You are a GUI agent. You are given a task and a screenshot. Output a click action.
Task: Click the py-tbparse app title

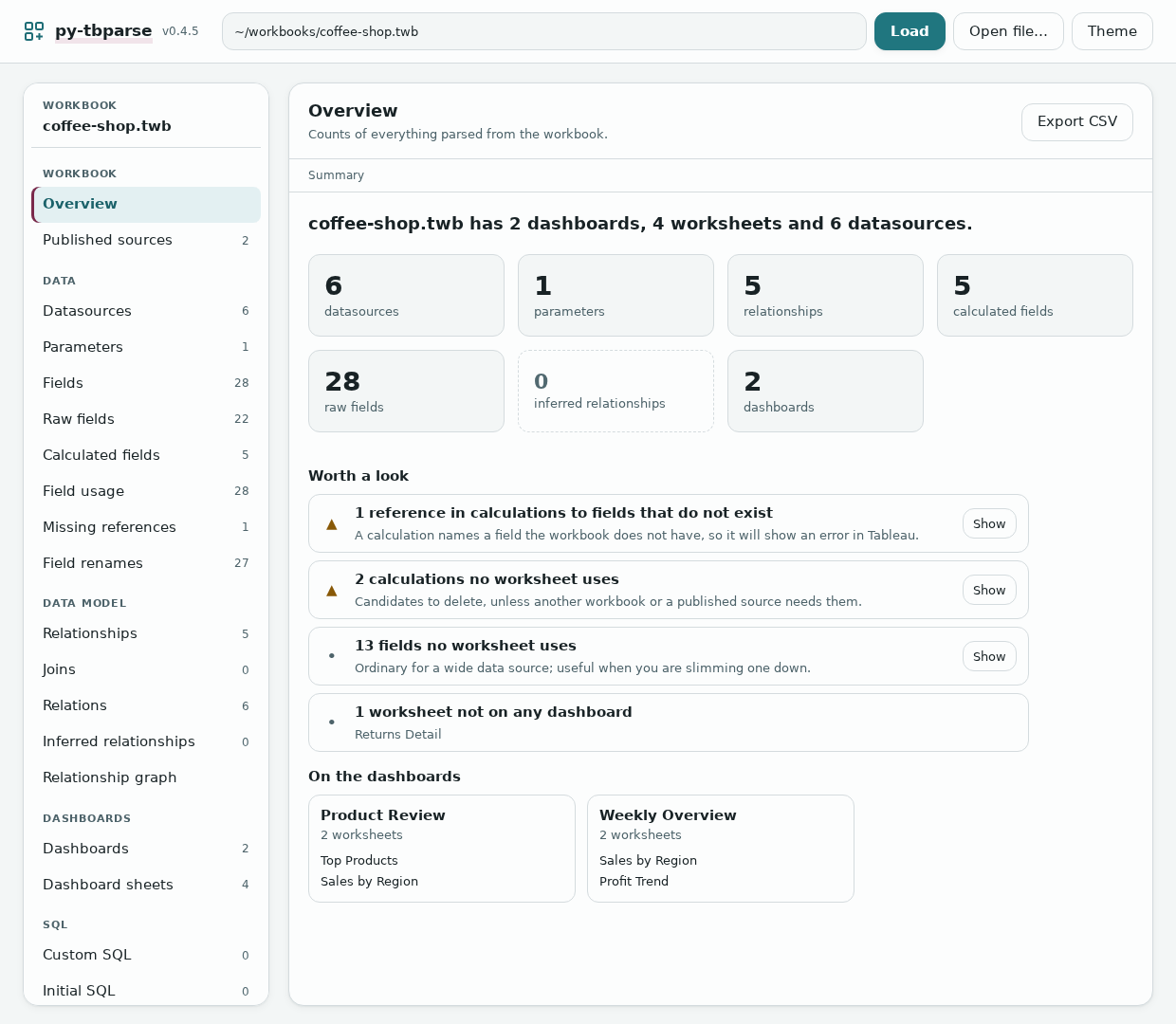(x=103, y=31)
